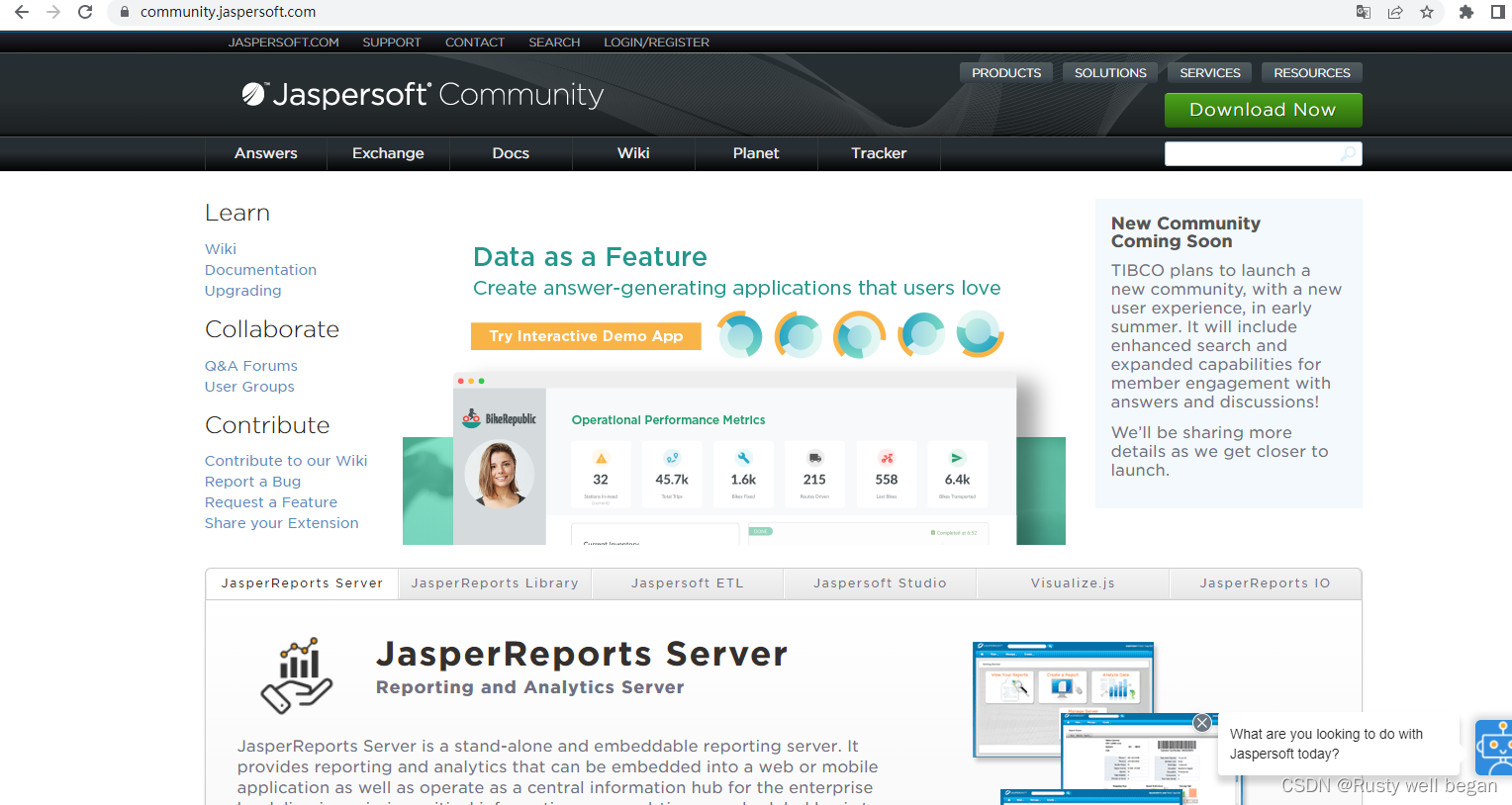Click the search magnifier icon in site search box
The height and width of the screenshot is (805, 1512).
(x=1348, y=153)
